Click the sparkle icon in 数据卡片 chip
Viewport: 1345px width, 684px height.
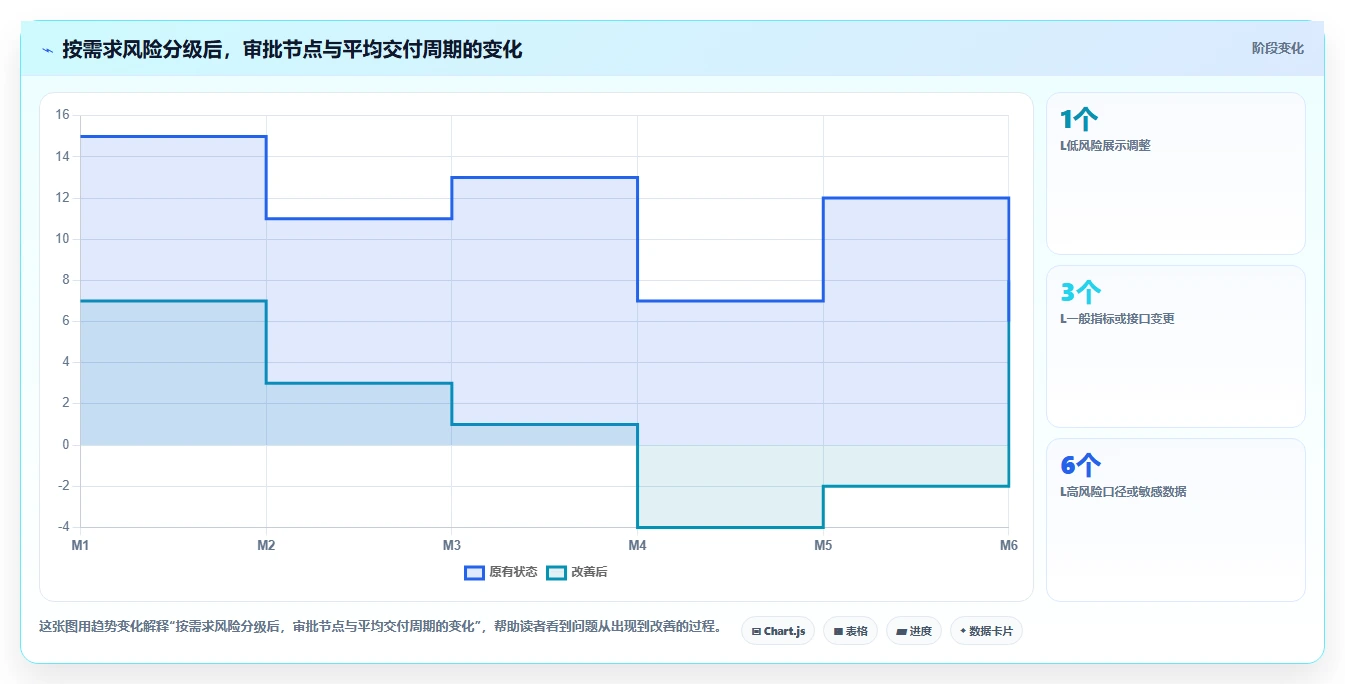(963, 631)
